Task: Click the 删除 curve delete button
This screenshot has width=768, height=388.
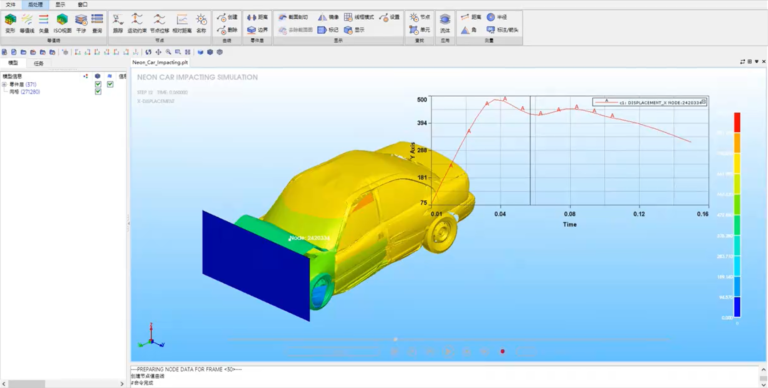Action: coord(227,29)
